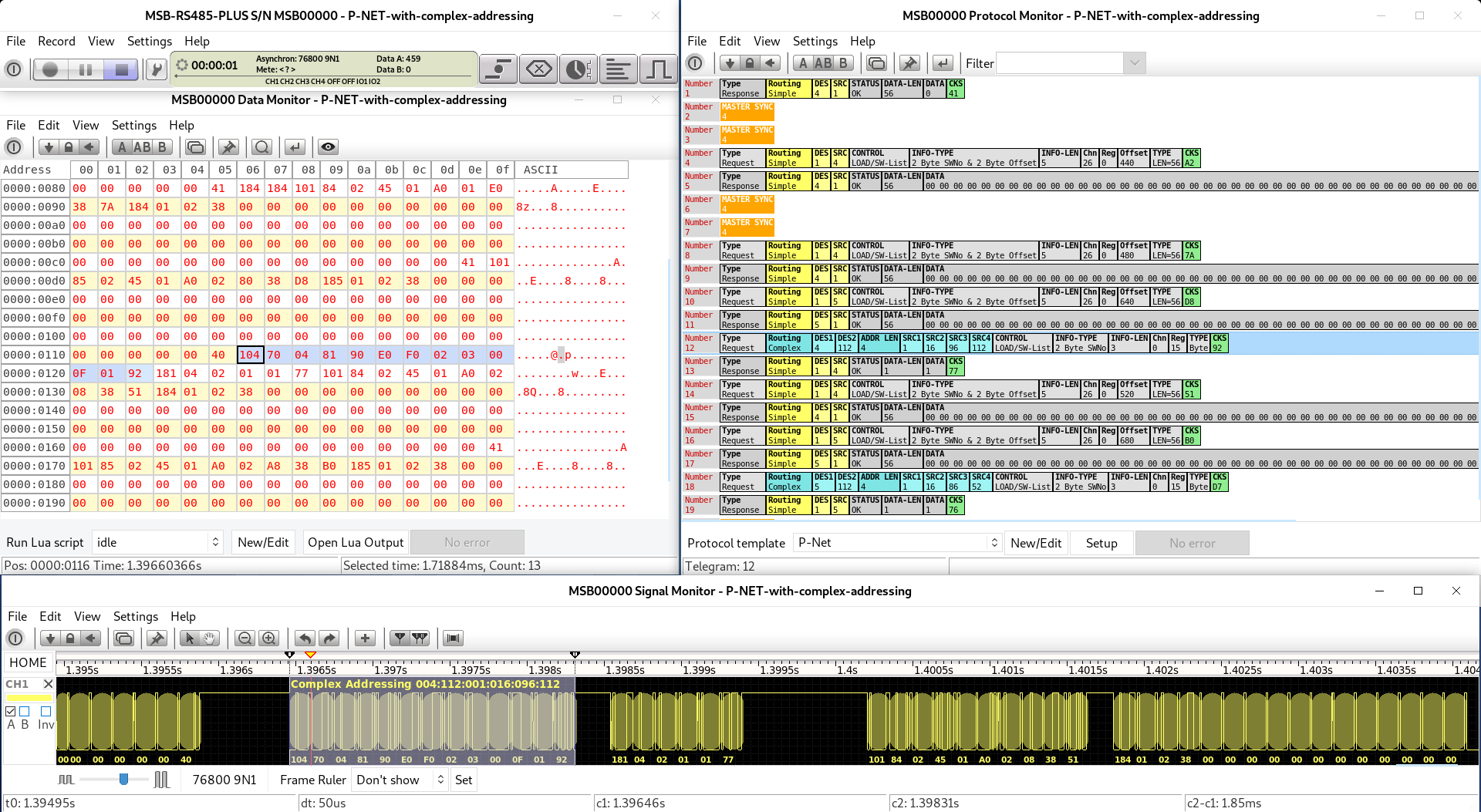
Task: Focus the Protocol Monitor Filter input field
Action: pyautogui.click(x=1060, y=63)
